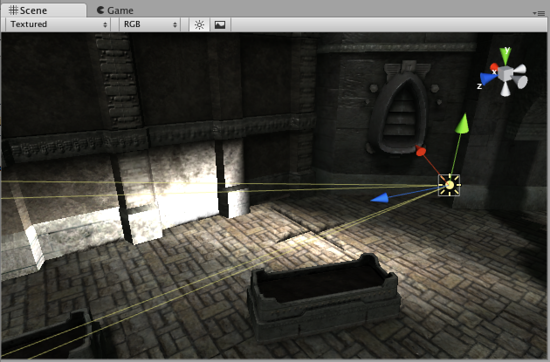Click the bottom white cone on orientation gizmo

coord(505,88)
